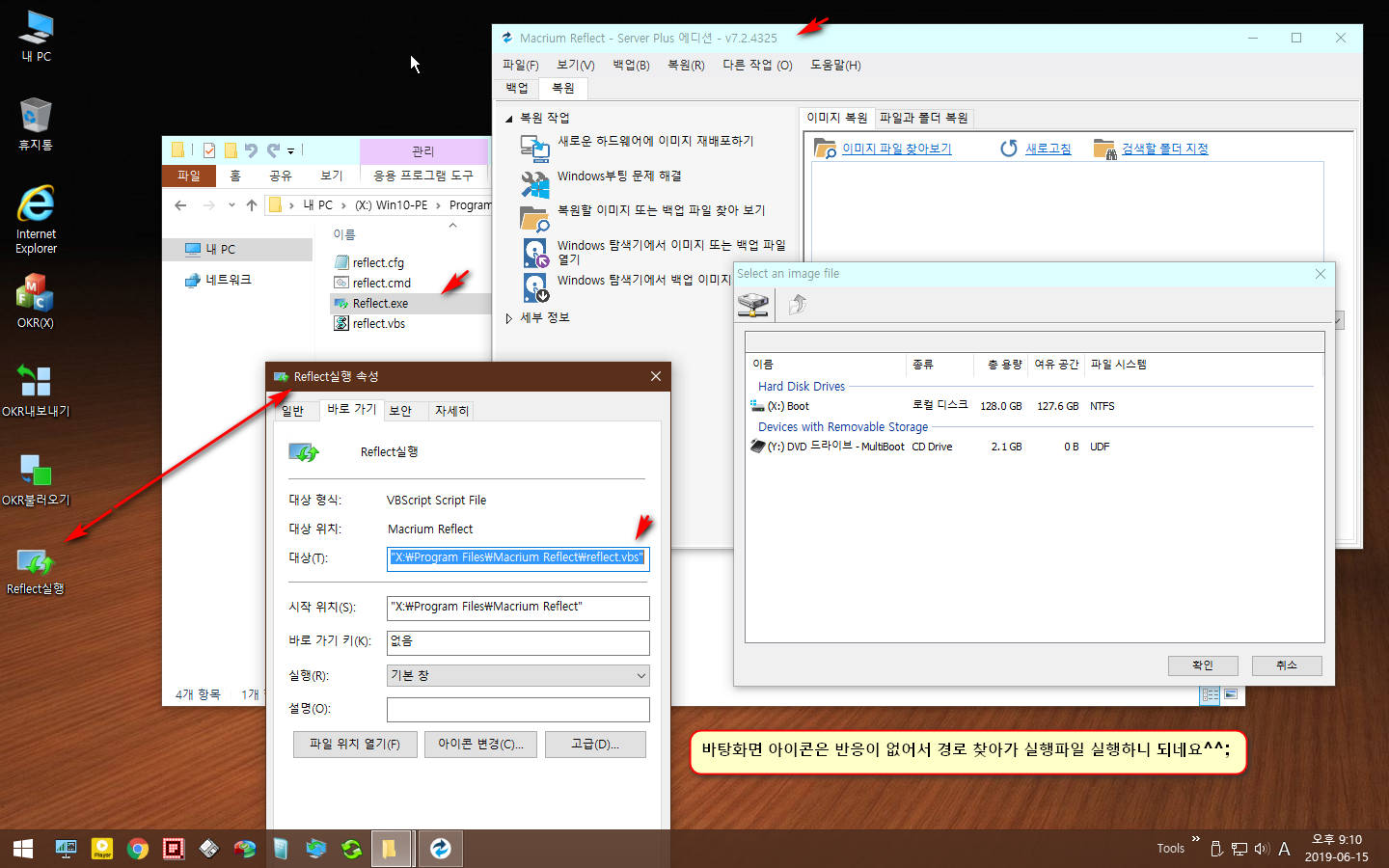Expand the taskbar Tools toolbar chevron
Image resolution: width=1389 pixels, height=868 pixels.
[1196, 839]
